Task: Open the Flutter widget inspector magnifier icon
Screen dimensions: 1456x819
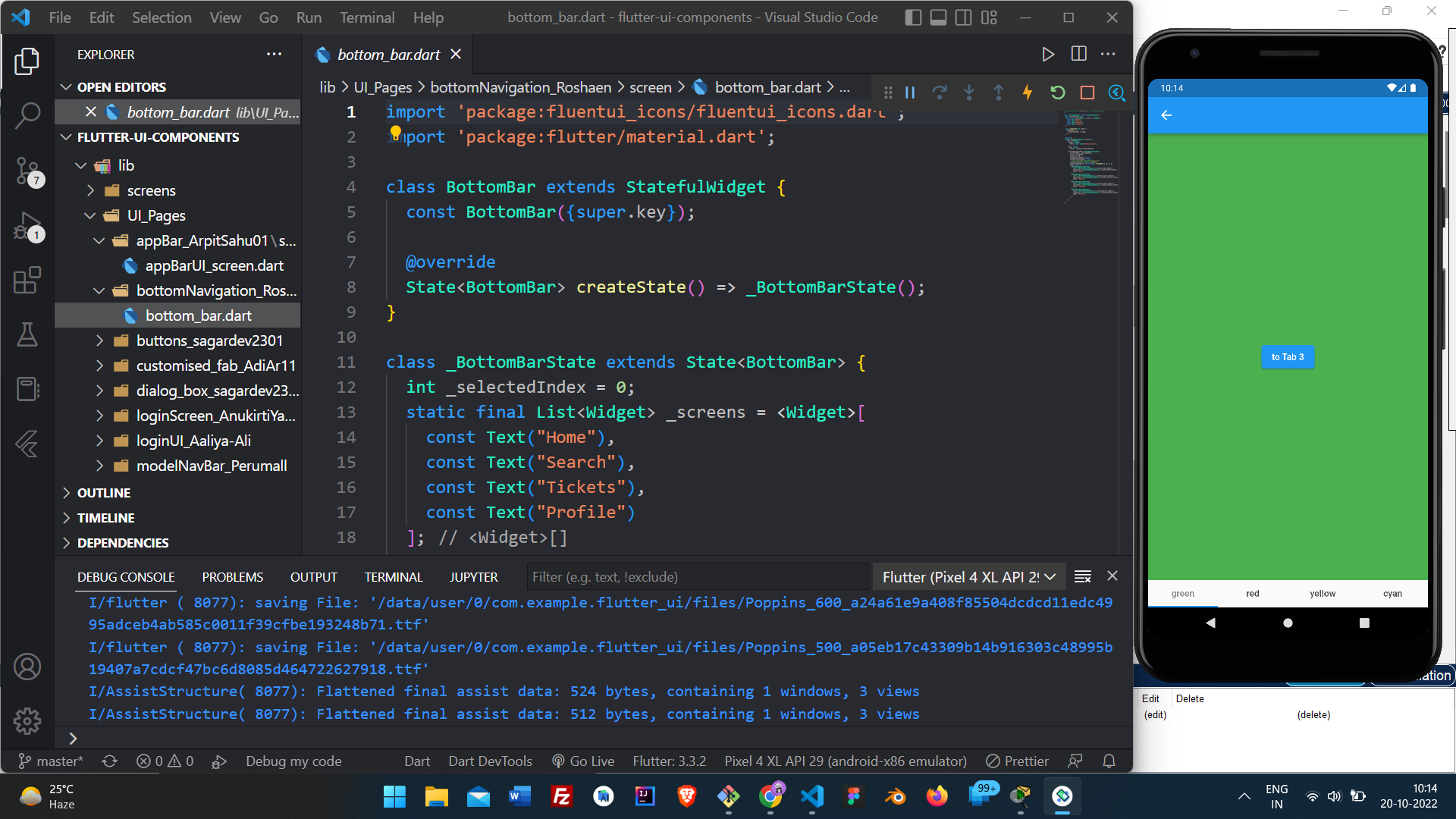Action: click(x=1116, y=93)
